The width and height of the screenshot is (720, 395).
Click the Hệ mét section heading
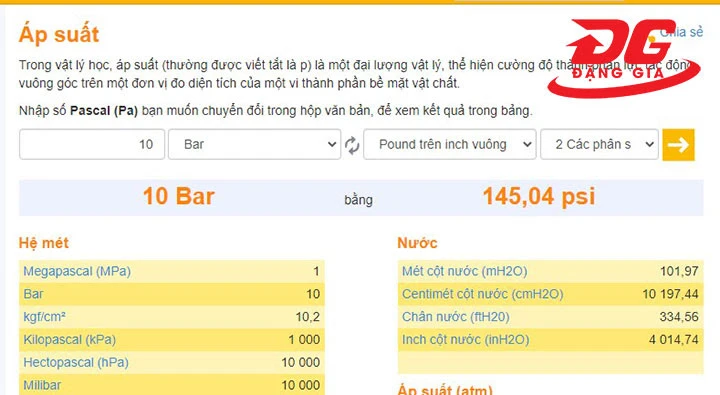(x=44, y=243)
